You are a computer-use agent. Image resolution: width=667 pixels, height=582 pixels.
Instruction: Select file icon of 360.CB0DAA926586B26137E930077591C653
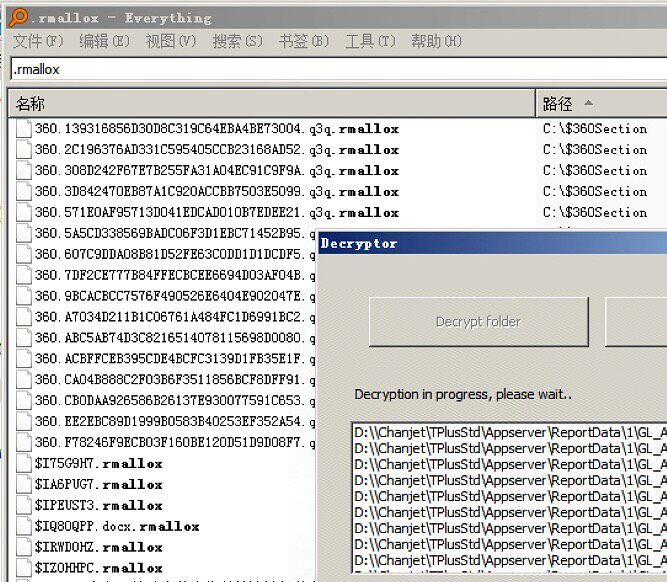(24, 400)
